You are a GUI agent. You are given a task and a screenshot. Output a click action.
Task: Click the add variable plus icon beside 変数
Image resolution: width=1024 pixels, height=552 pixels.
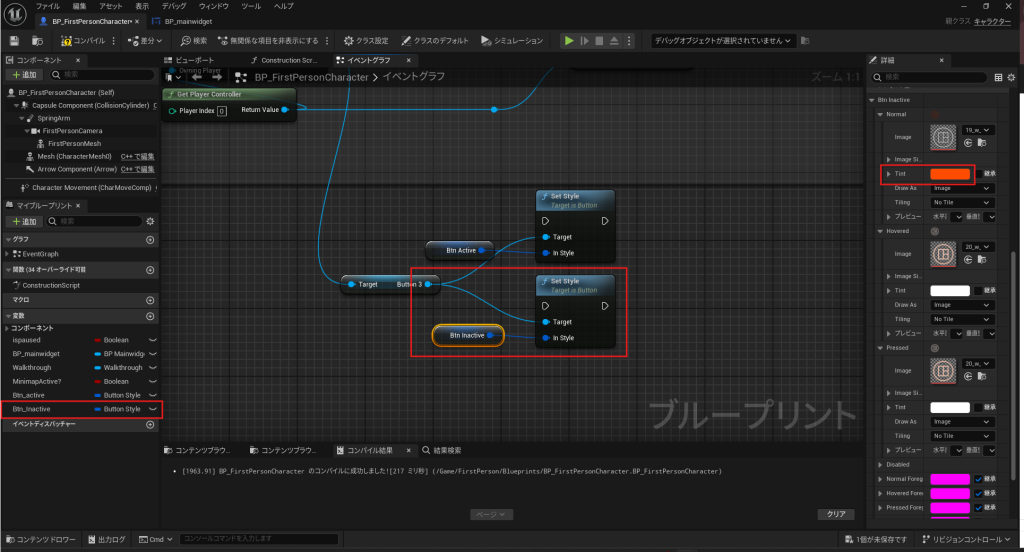150,317
